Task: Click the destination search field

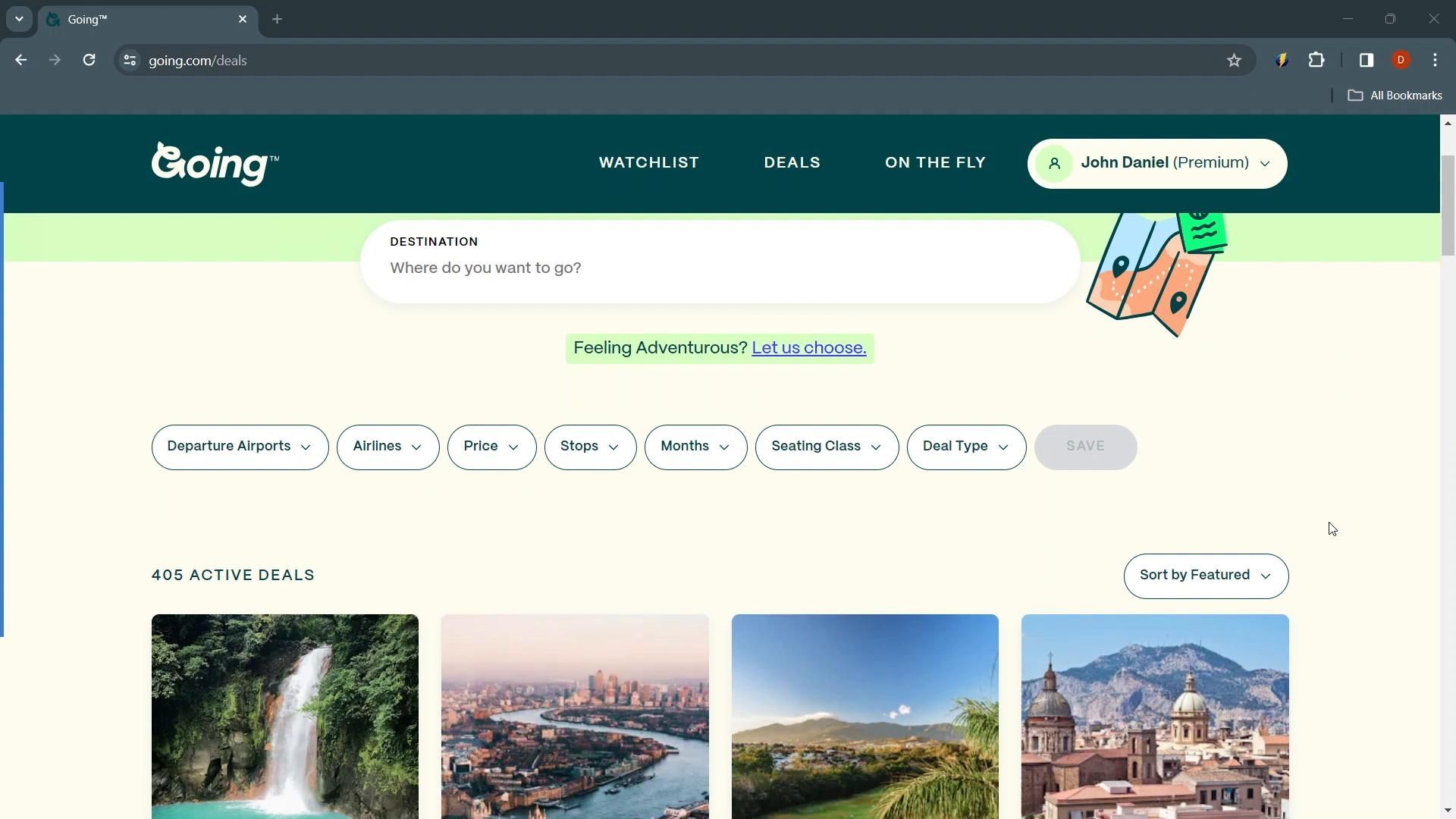Action: click(x=719, y=268)
